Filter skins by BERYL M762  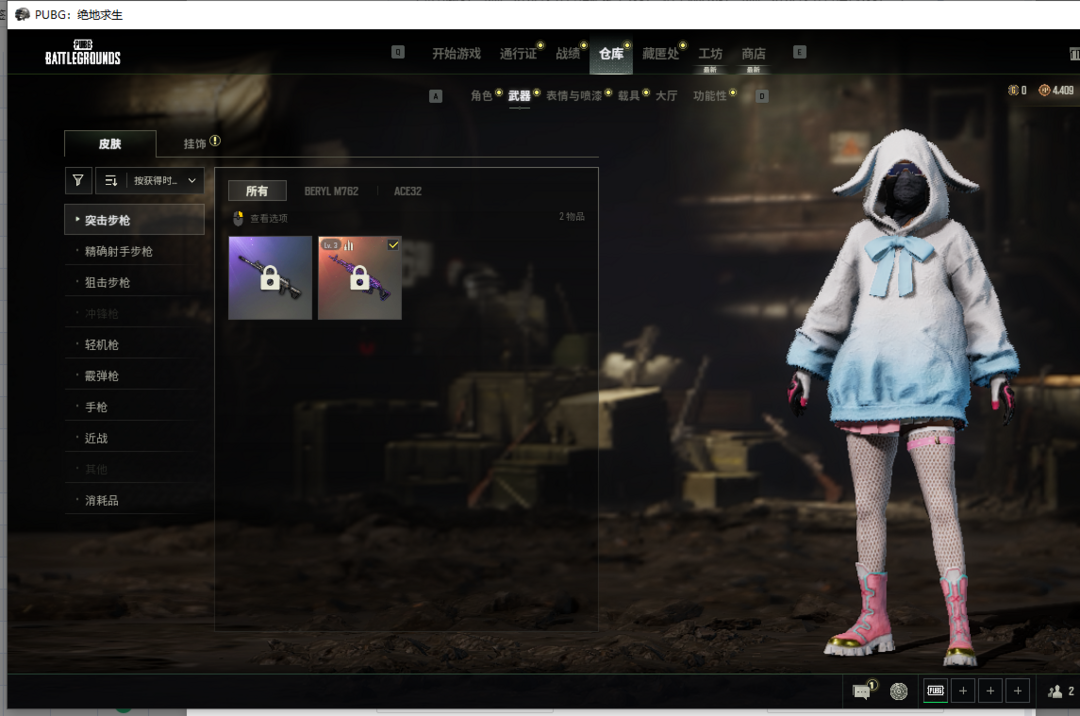[x=331, y=191]
